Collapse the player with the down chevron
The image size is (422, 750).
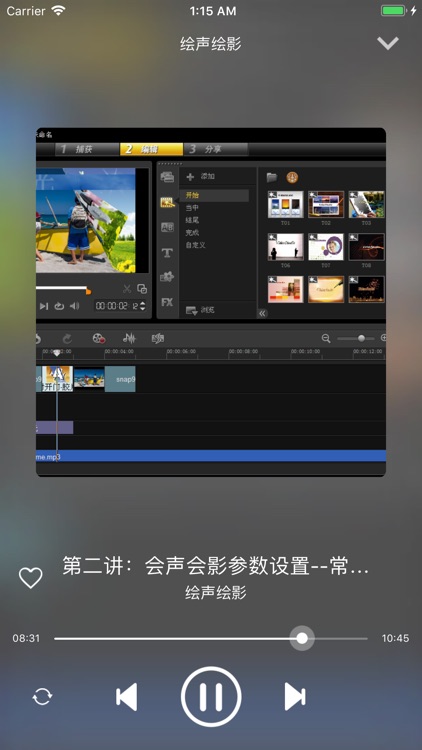(x=388, y=44)
